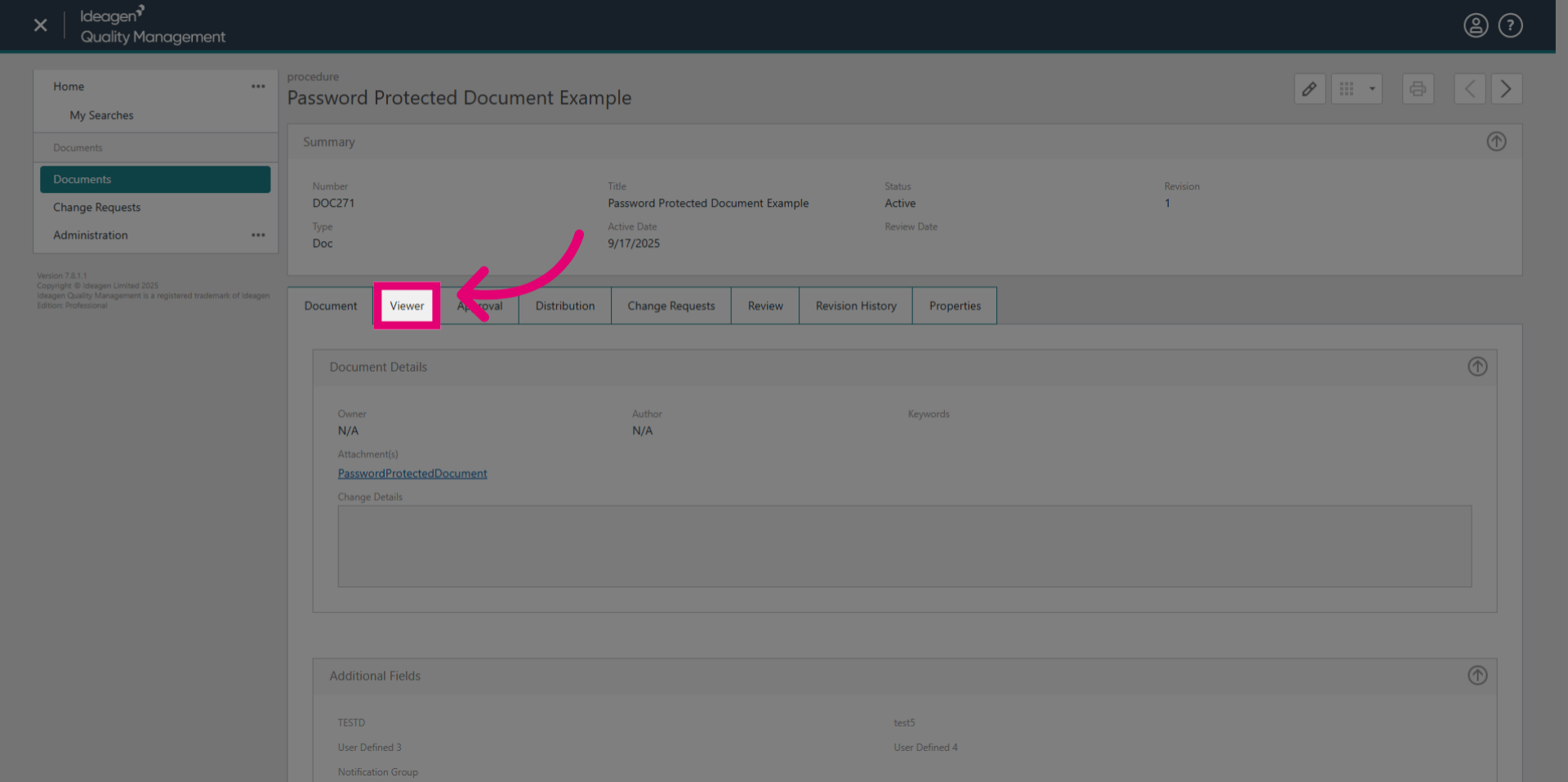
Task: Collapse the Additional Fields section
Action: point(1477,676)
